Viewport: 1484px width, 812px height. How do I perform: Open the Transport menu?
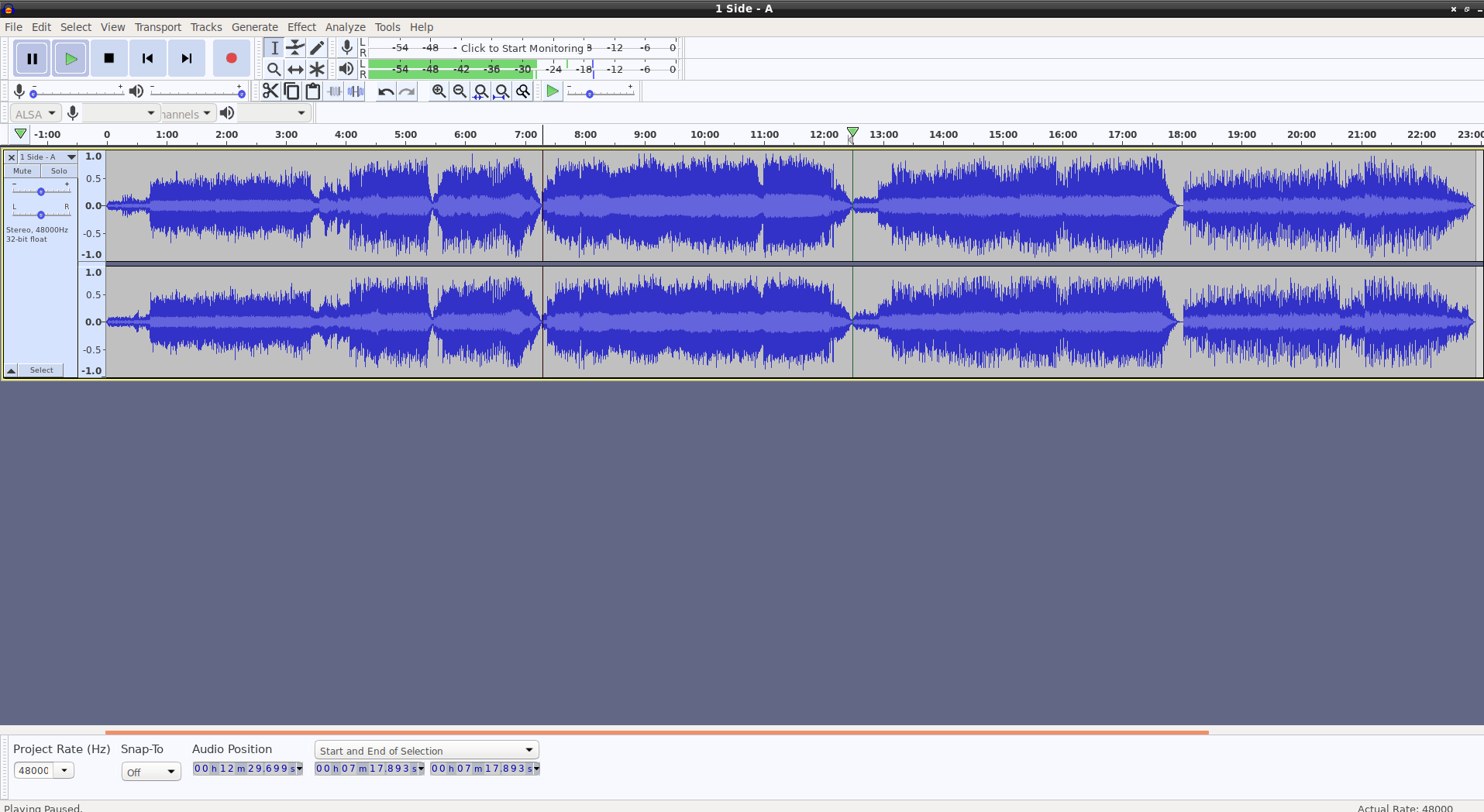157,27
